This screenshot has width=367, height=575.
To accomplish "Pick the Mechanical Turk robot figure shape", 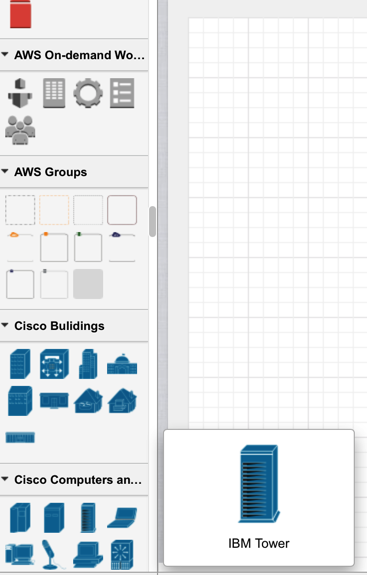I will point(20,93).
